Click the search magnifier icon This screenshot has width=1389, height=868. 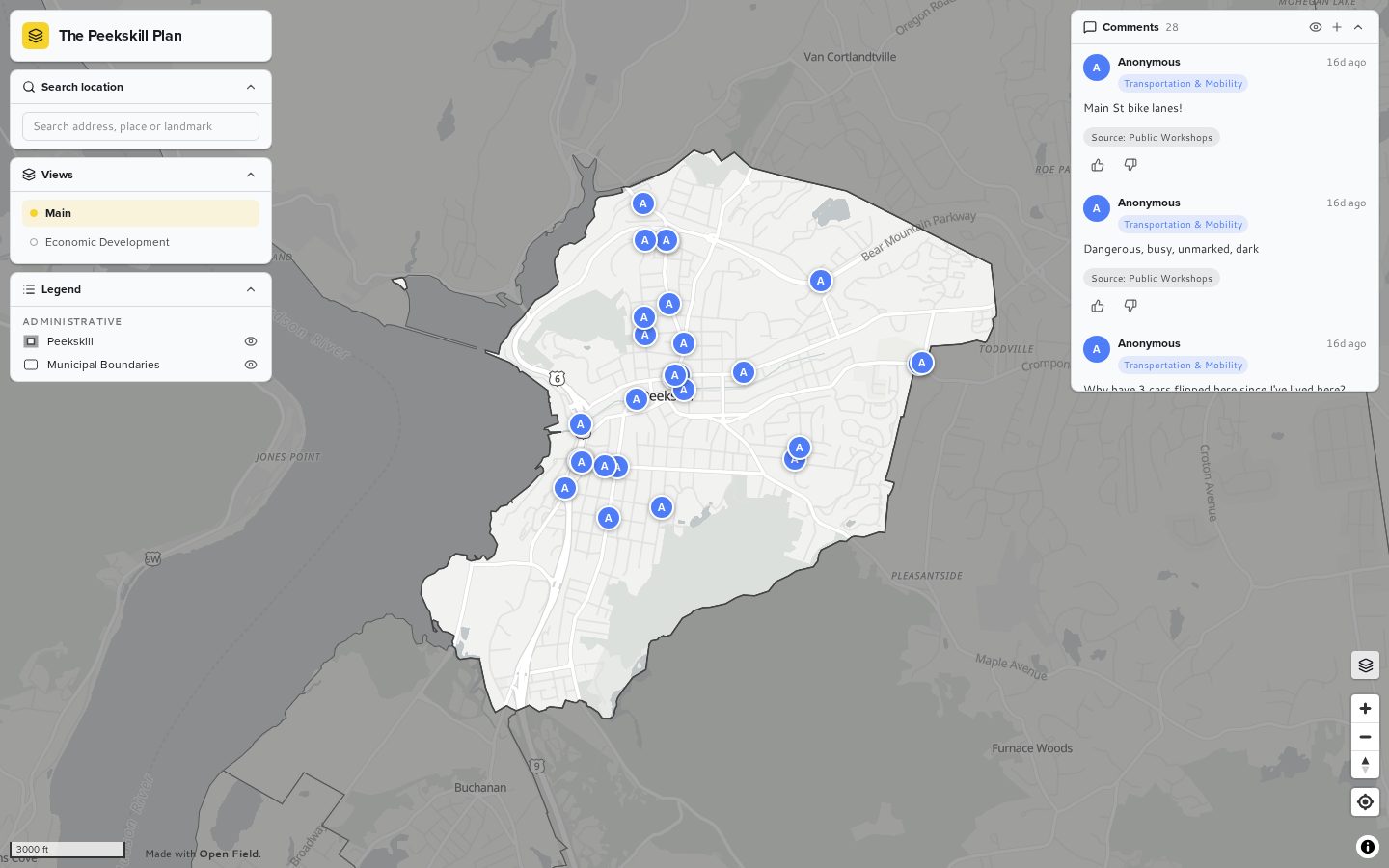pyautogui.click(x=29, y=87)
